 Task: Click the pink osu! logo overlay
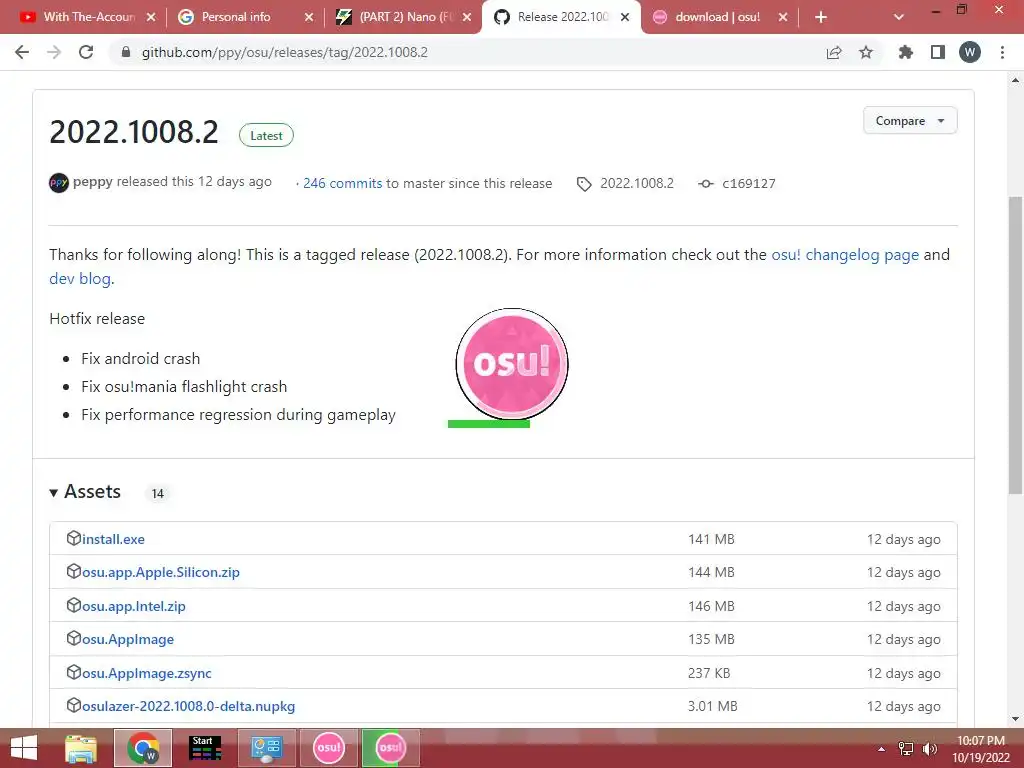tap(512, 364)
